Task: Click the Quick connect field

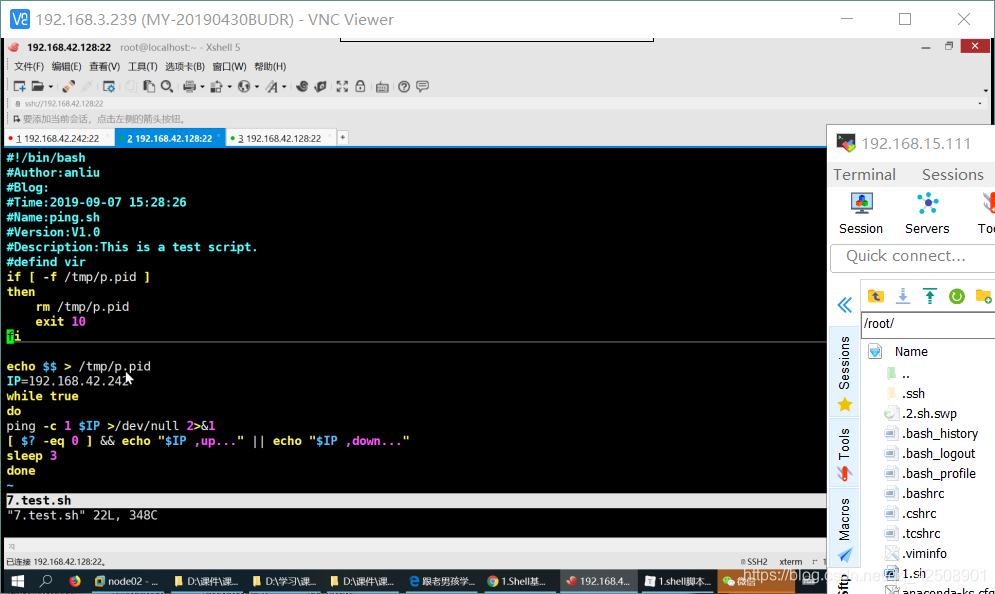Action: tap(914, 256)
